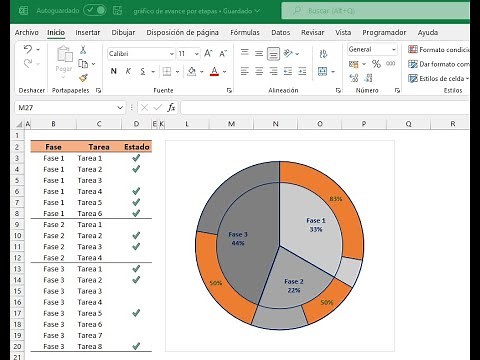The image size is (480, 360).
Task: Open font color dropdown arrow
Action: (225, 72)
